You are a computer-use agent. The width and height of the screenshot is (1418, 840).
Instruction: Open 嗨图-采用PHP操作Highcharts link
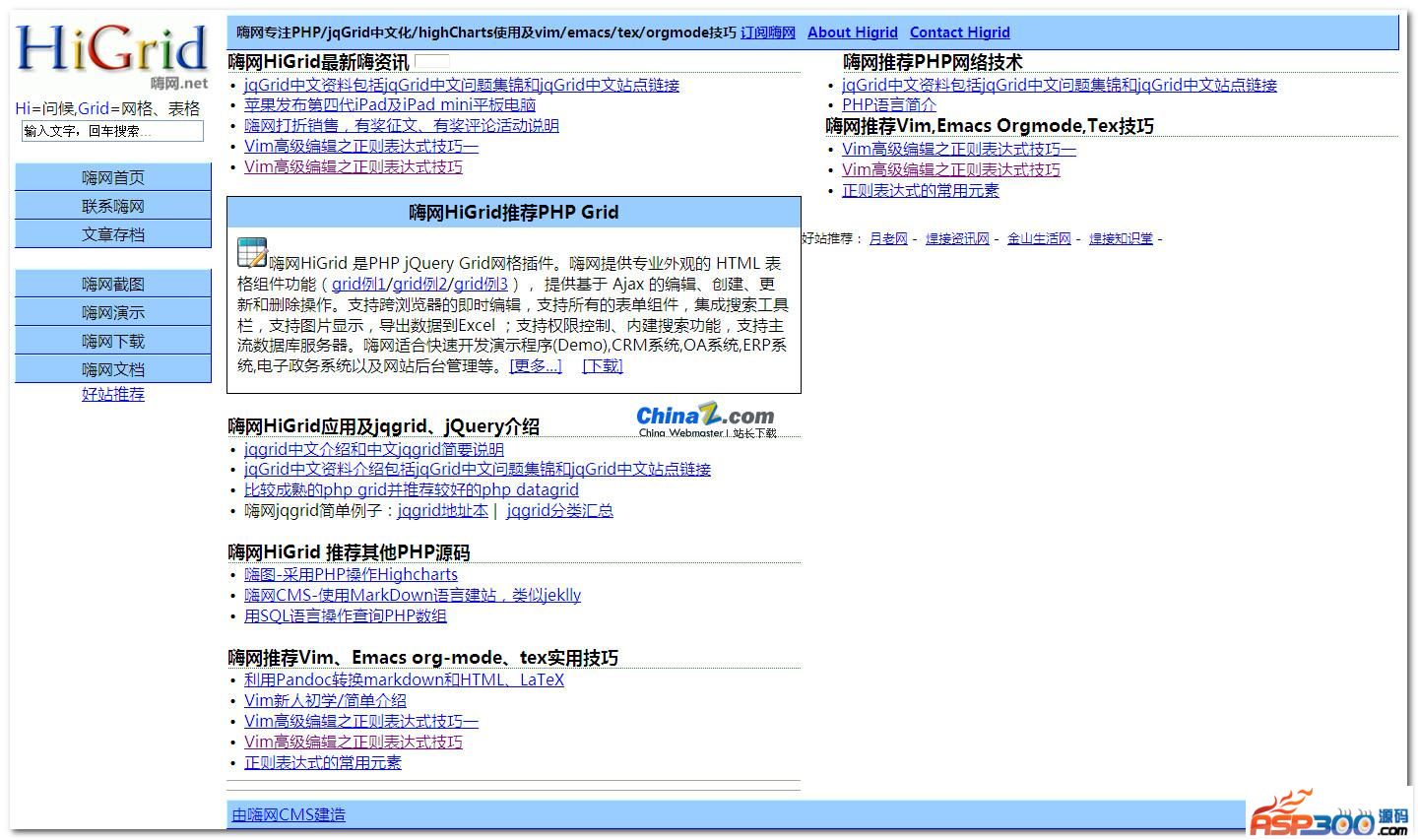(352, 574)
